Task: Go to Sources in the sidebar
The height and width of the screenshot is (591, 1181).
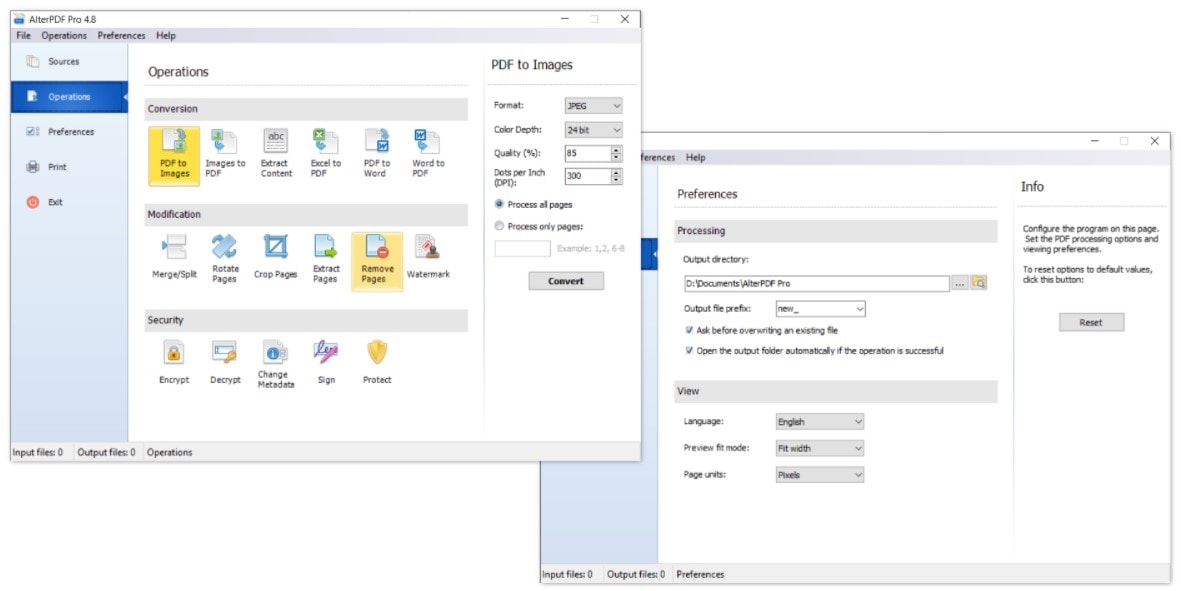Action: coord(69,62)
